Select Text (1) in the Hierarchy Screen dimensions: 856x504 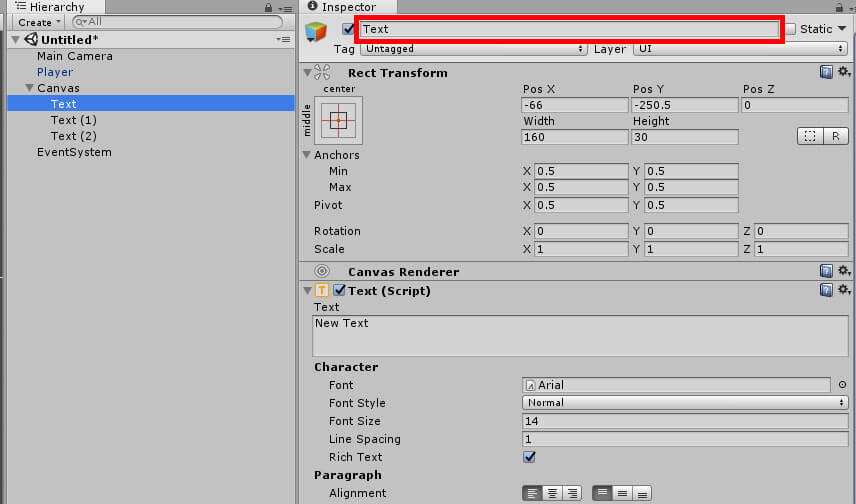click(x=74, y=120)
